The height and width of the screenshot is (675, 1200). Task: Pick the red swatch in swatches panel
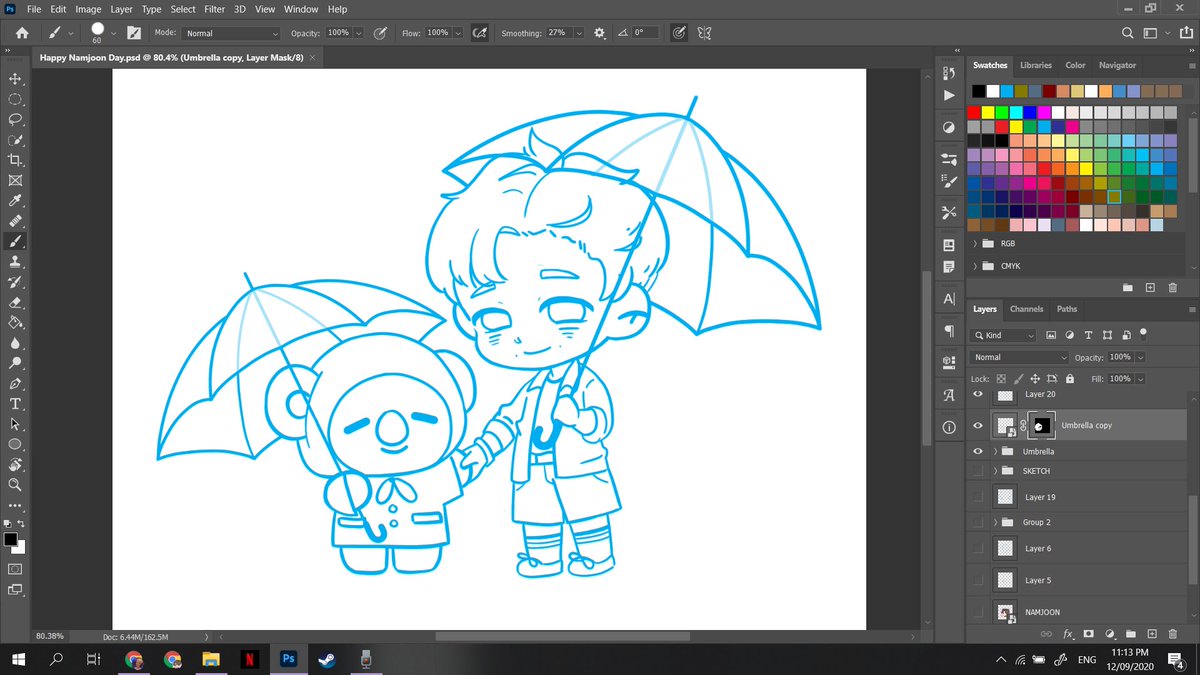click(975, 111)
